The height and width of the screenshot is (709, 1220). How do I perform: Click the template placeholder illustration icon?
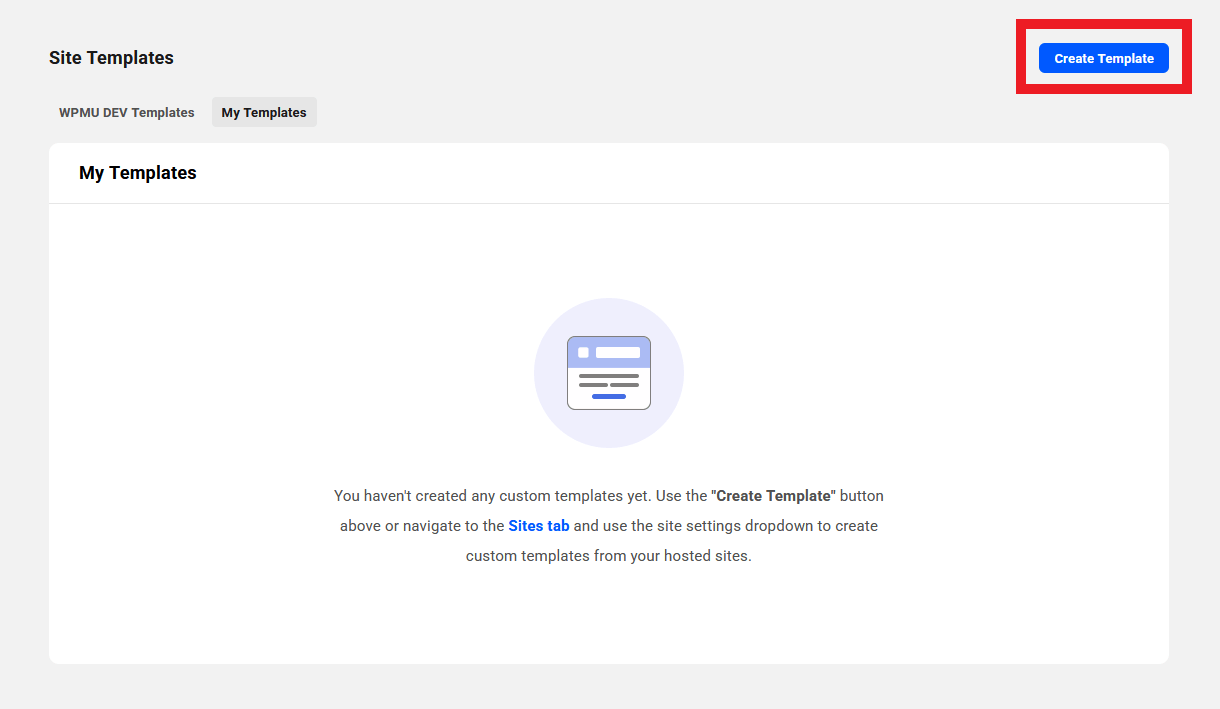(609, 373)
